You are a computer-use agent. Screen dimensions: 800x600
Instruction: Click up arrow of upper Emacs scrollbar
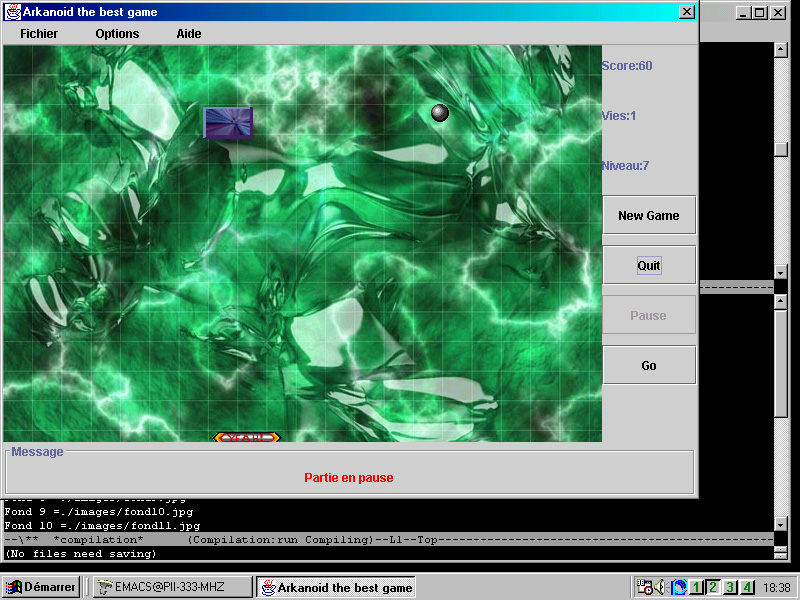point(781,49)
